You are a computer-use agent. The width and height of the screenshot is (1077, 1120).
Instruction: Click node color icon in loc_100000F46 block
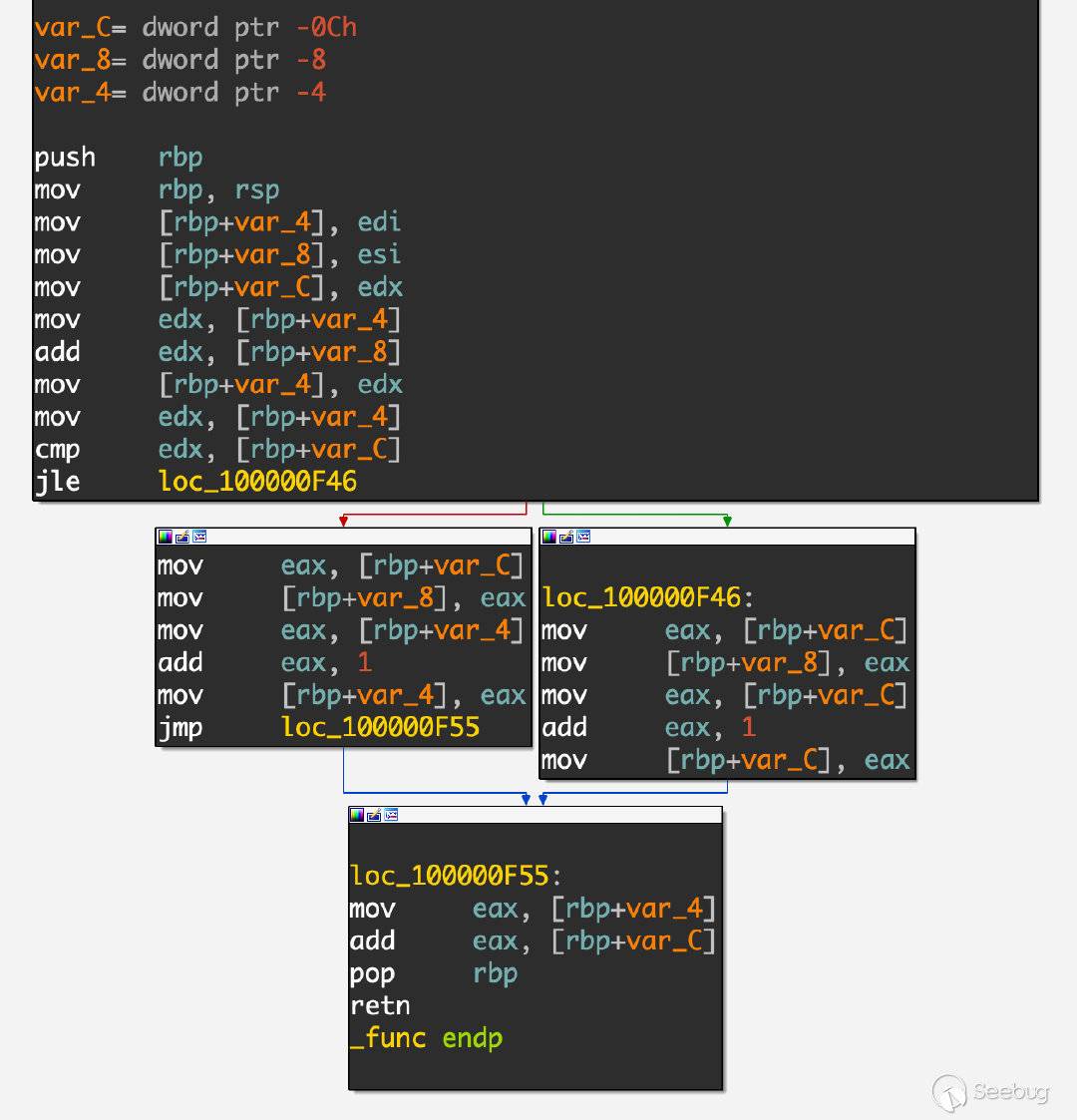tap(549, 537)
